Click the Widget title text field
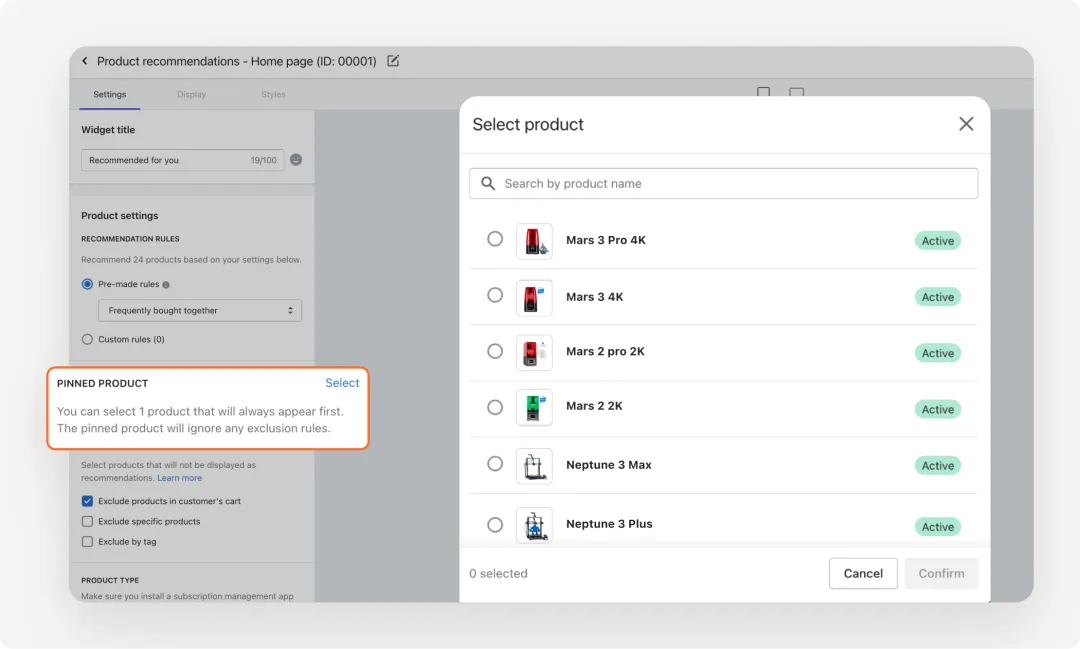This screenshot has width=1080, height=649. point(183,160)
